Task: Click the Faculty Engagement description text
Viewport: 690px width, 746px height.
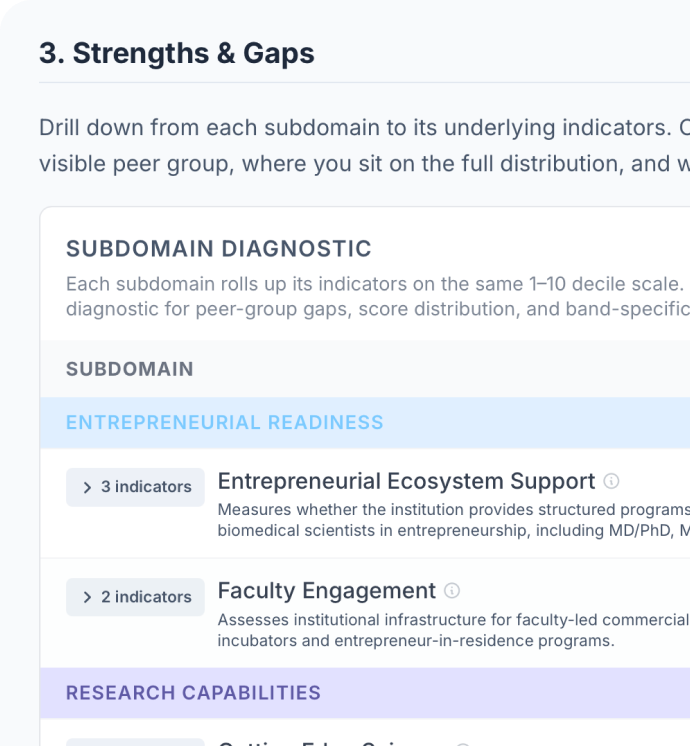Action: [452, 630]
